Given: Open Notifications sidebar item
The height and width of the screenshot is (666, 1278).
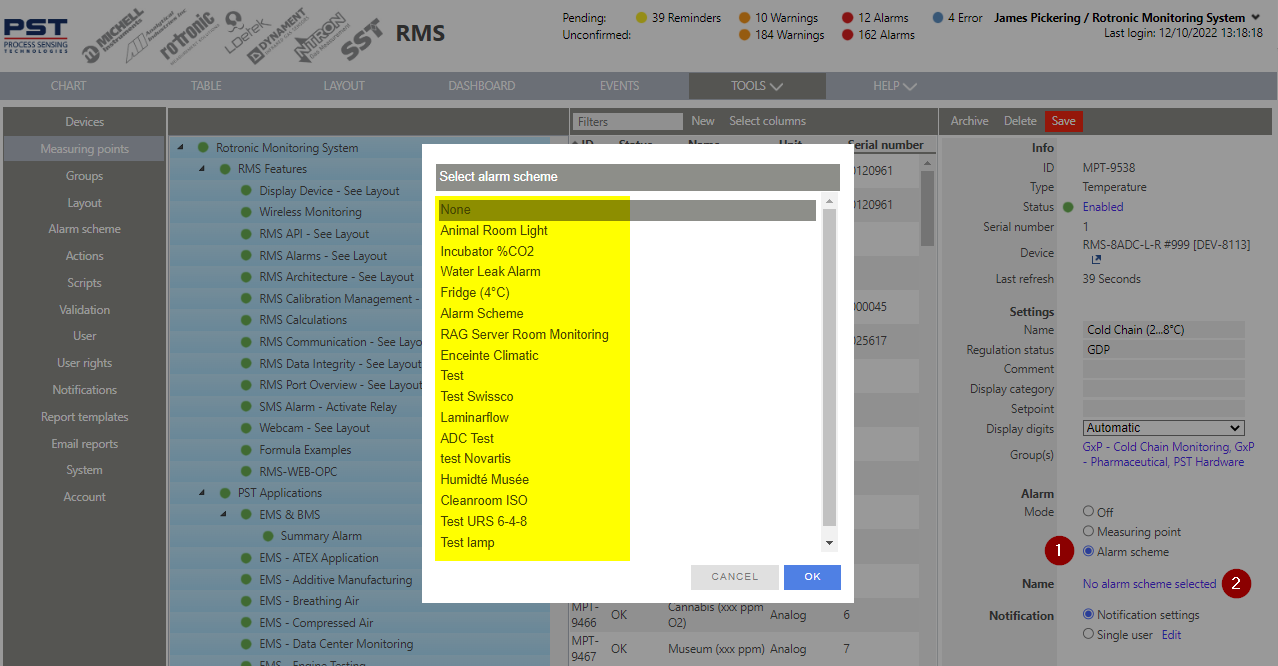Looking at the screenshot, I should coord(84,390).
